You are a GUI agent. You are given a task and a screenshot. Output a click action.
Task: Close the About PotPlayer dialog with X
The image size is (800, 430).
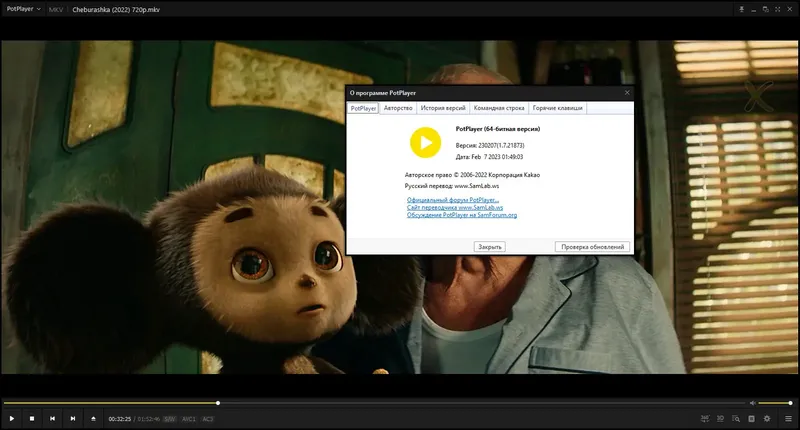[x=627, y=92]
